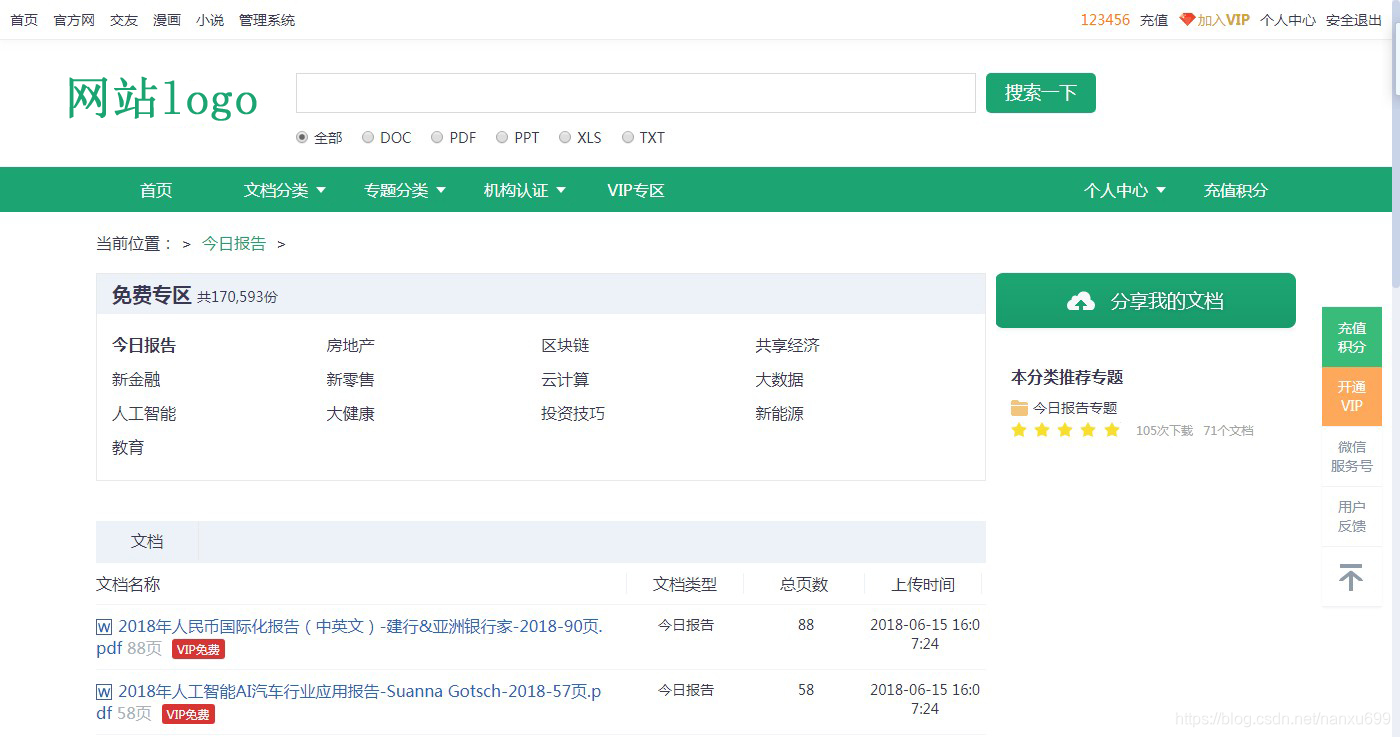This screenshot has width=1400, height=737.
Task: Select the 全部 radio button
Action: click(302, 137)
